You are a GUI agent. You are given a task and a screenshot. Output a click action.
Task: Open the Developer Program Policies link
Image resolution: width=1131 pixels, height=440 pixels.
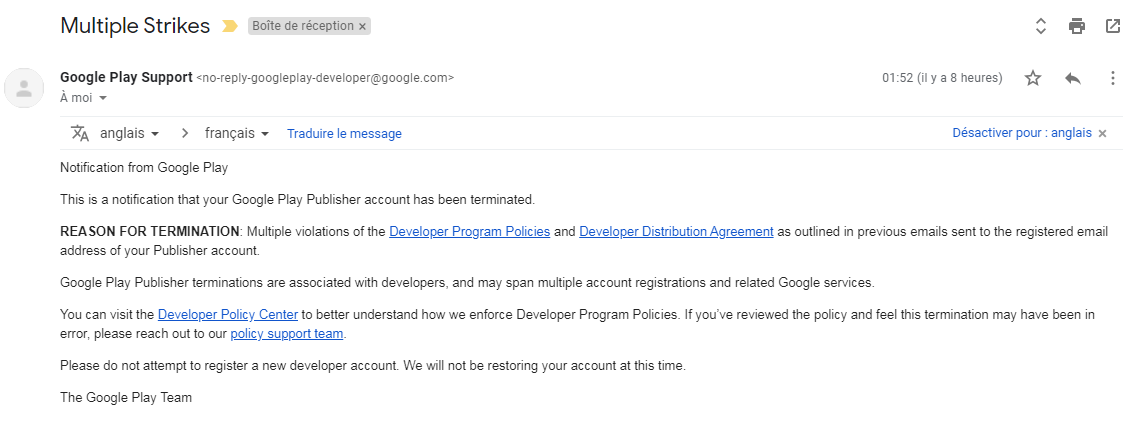coord(469,231)
